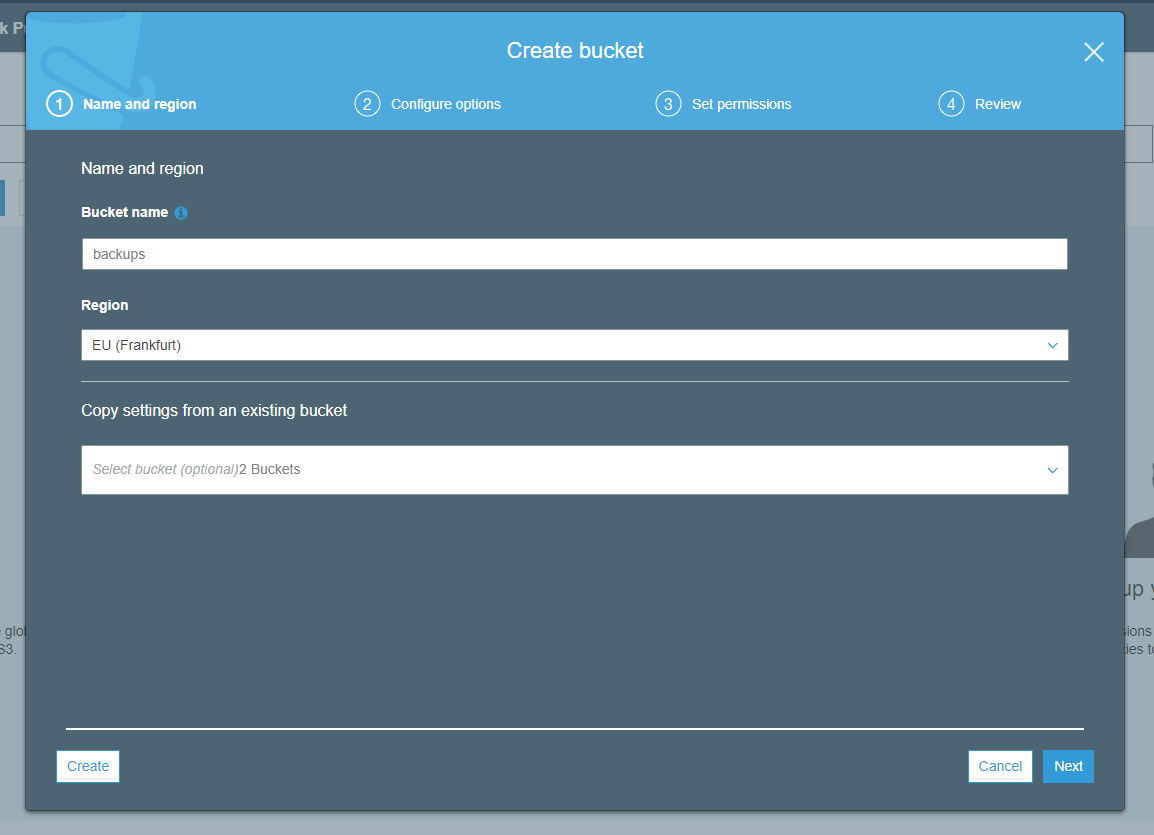Viewport: 1154px width, 835px height.
Task: Open the Region dropdown EU (Frankfurt)
Action: [575, 345]
